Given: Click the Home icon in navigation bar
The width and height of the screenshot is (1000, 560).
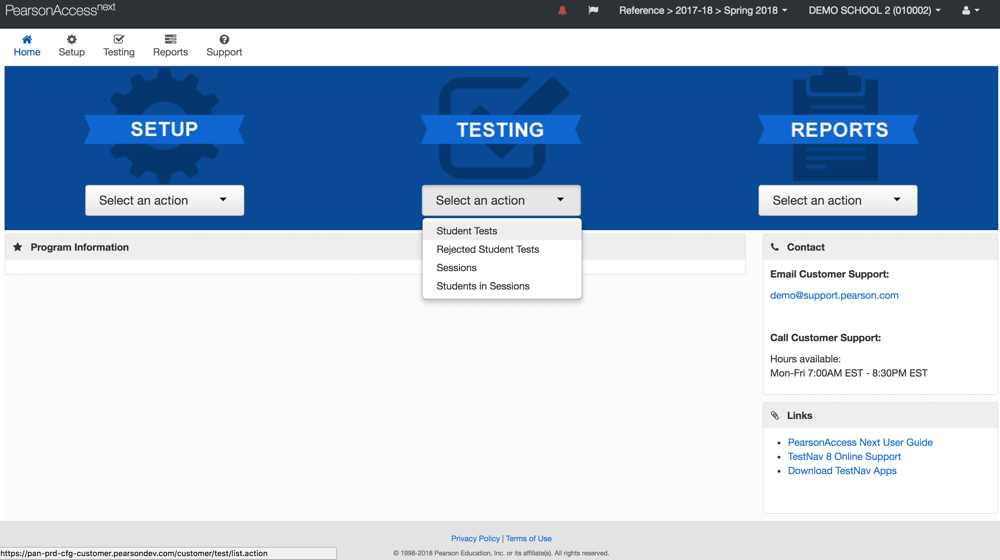Looking at the screenshot, I should click(x=27, y=40).
